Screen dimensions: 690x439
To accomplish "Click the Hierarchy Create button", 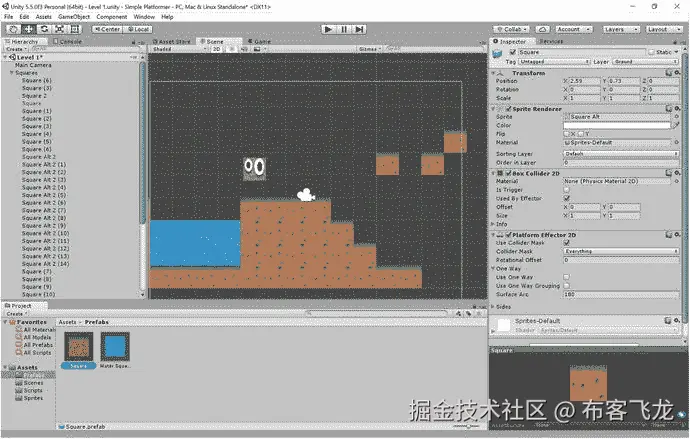I will point(15,49).
